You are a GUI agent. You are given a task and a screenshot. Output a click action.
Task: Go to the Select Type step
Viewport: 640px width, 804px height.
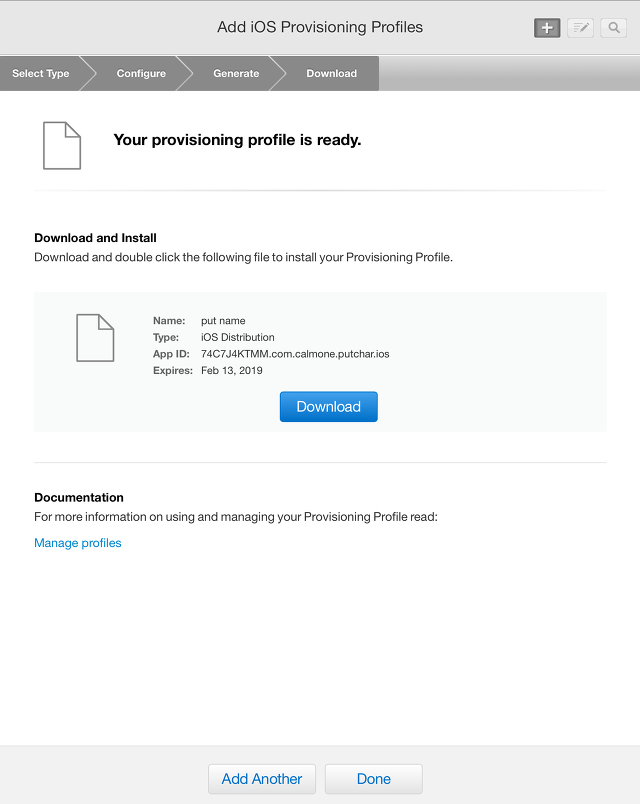(41, 73)
